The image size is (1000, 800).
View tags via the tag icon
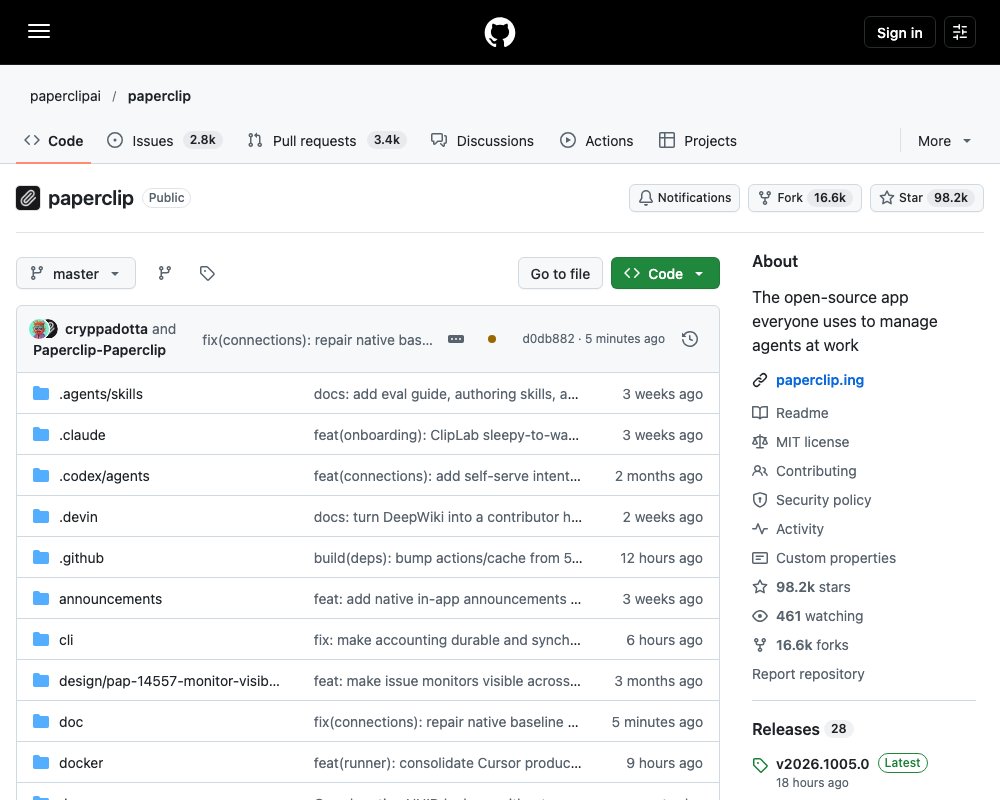pyautogui.click(x=207, y=273)
